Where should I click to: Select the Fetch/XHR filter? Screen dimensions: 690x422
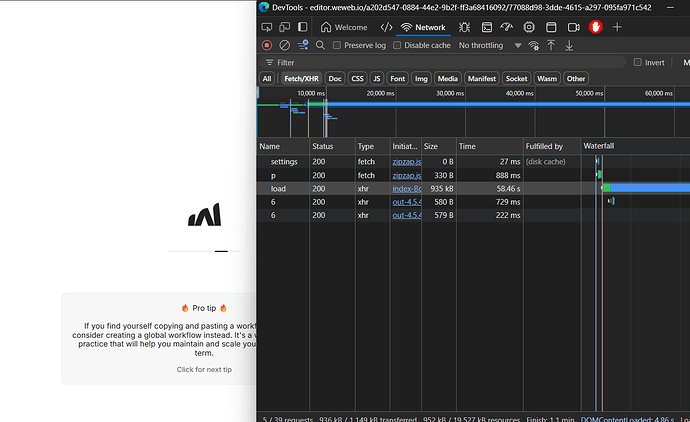pos(301,79)
